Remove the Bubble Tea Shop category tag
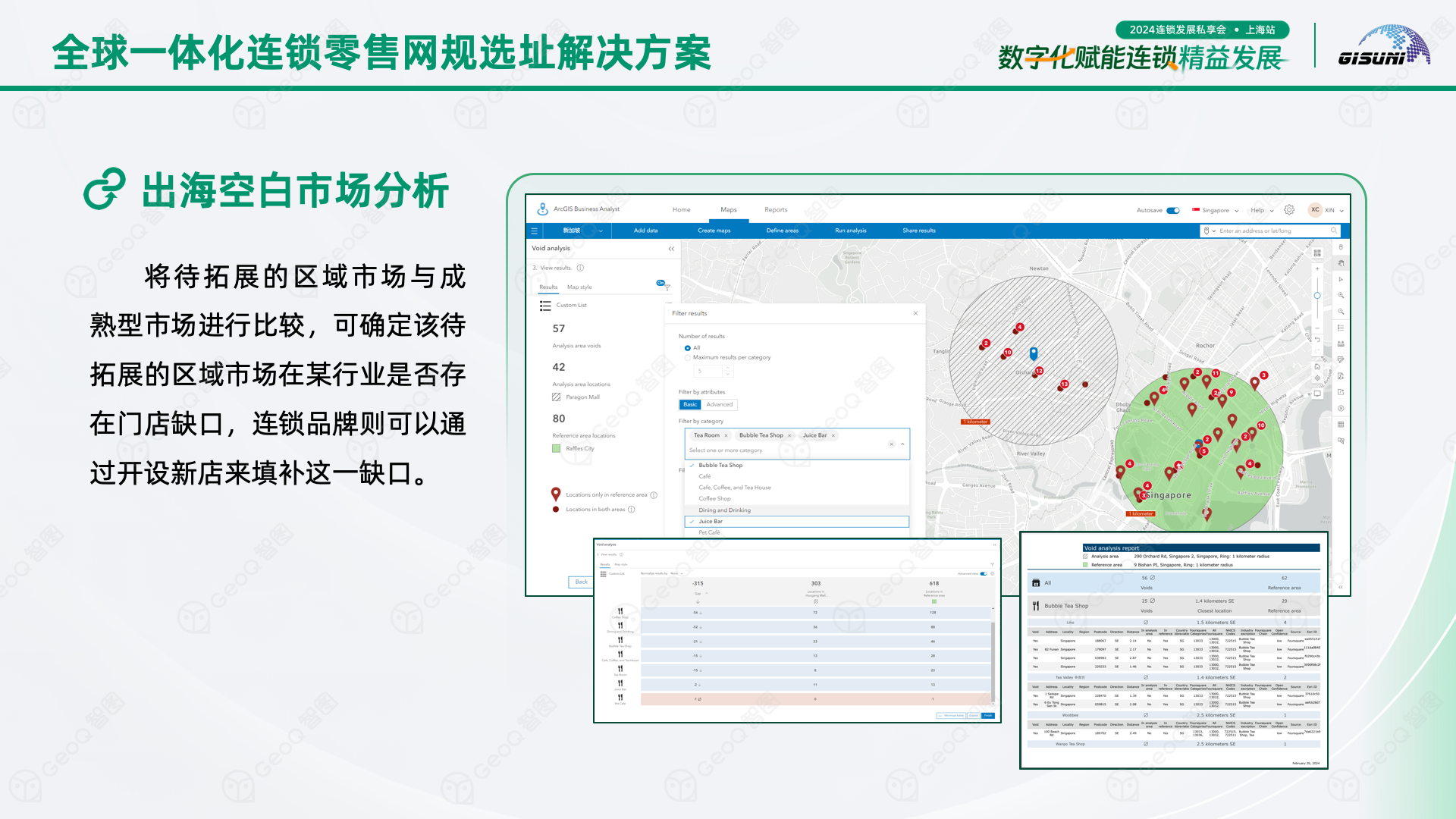The width and height of the screenshot is (1456, 819). (789, 435)
